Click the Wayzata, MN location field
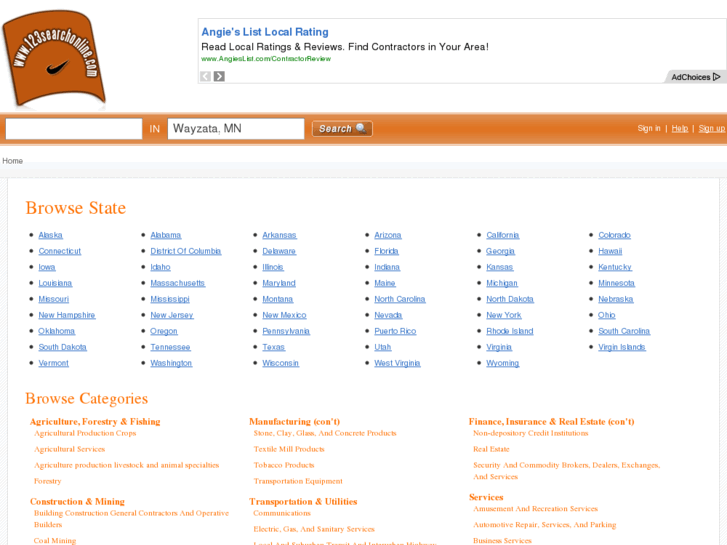The image size is (727, 545). coord(236,128)
